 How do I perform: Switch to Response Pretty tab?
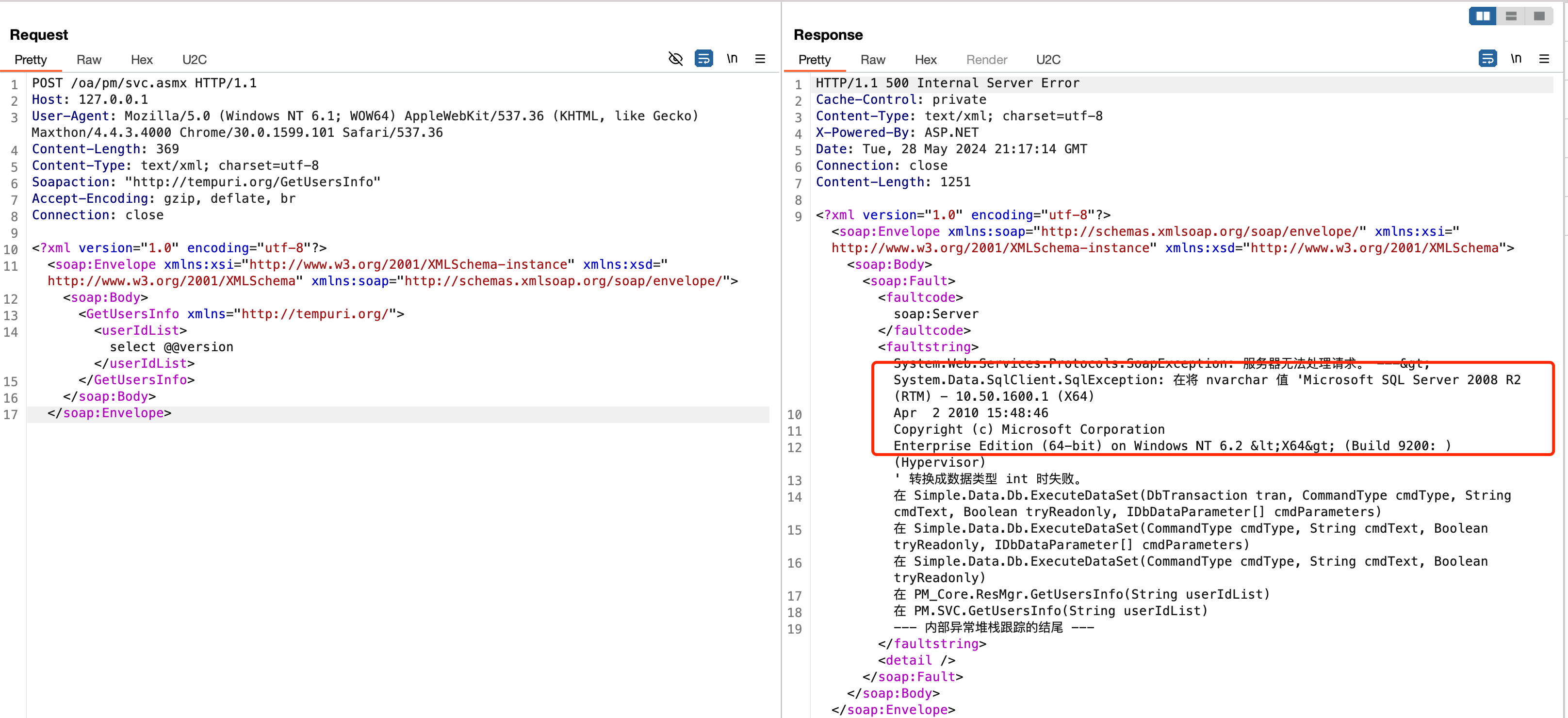(x=815, y=60)
